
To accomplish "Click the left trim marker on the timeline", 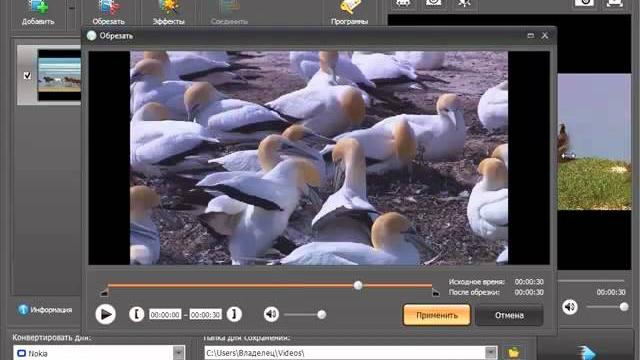I will coord(104,292).
